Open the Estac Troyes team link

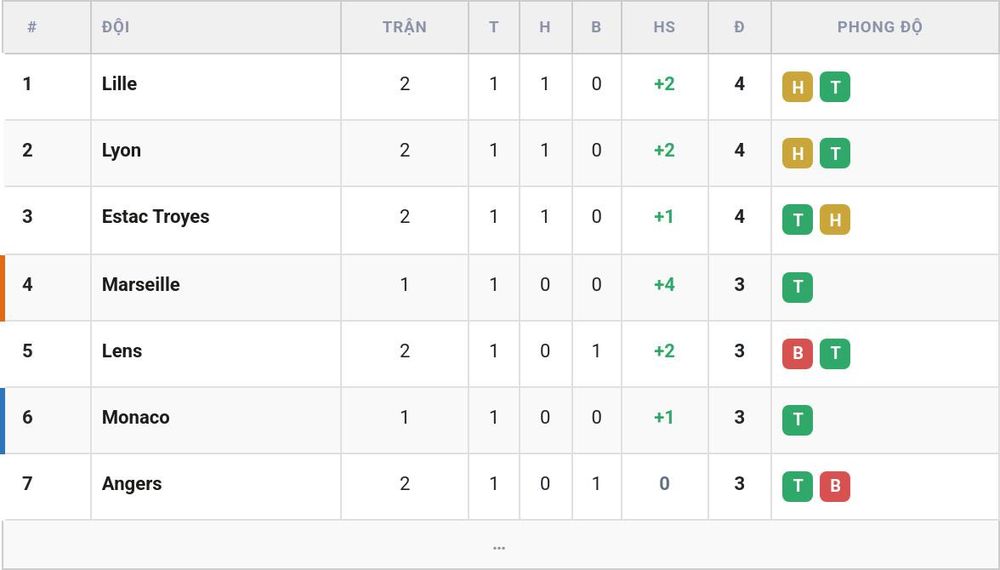click(156, 217)
